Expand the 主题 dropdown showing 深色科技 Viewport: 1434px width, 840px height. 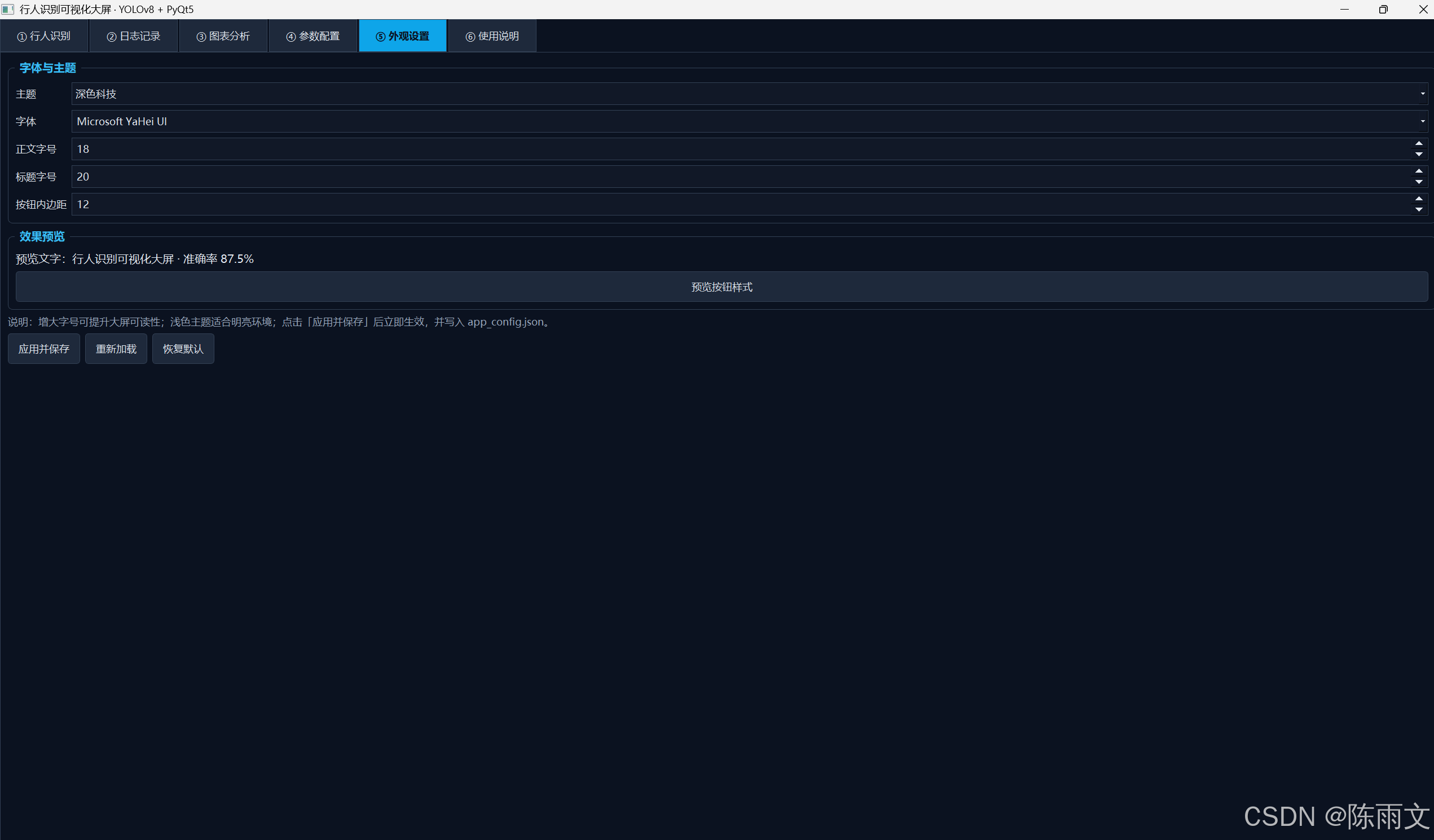tap(749, 94)
